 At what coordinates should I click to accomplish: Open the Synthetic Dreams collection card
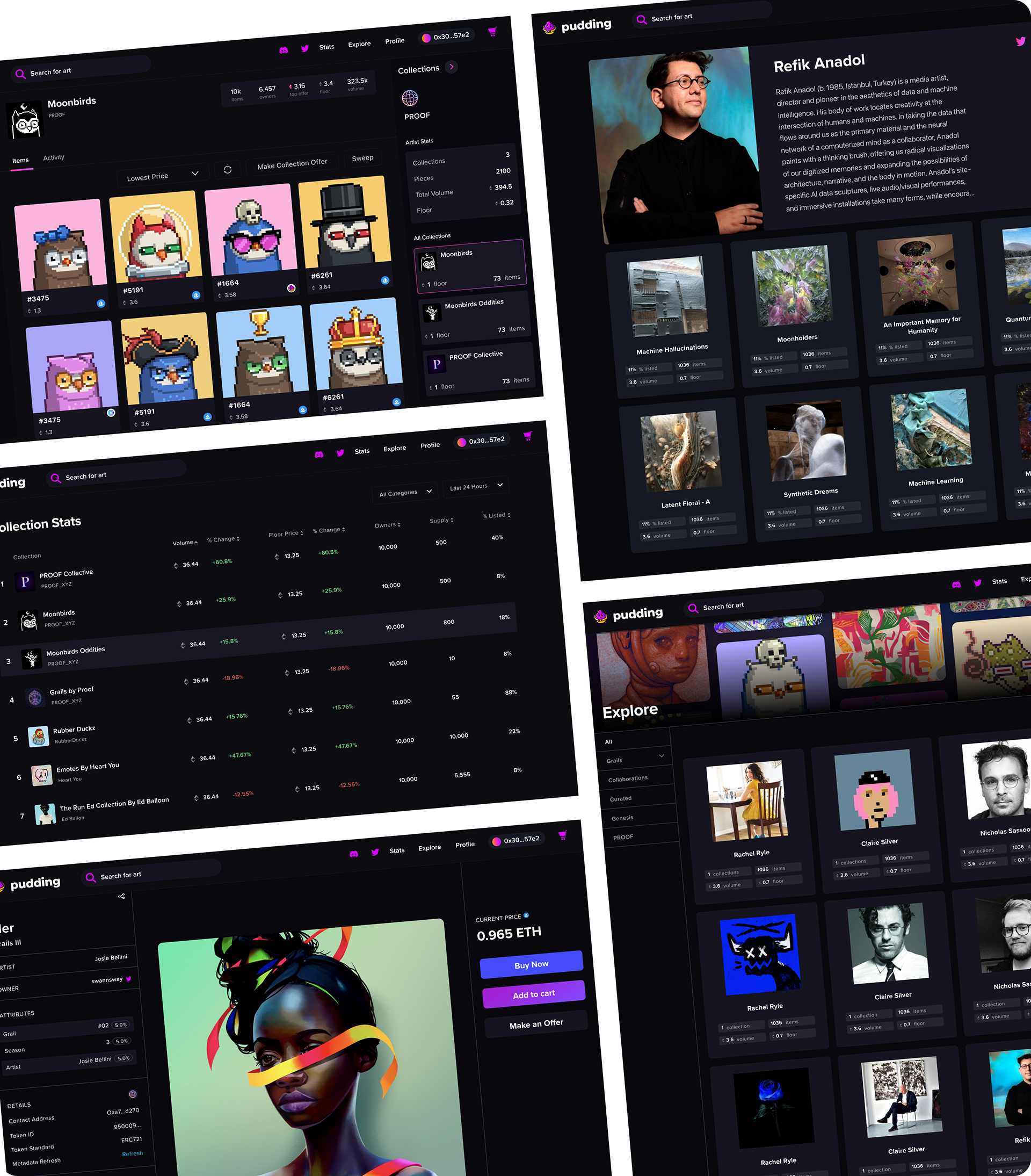[x=810, y=463]
